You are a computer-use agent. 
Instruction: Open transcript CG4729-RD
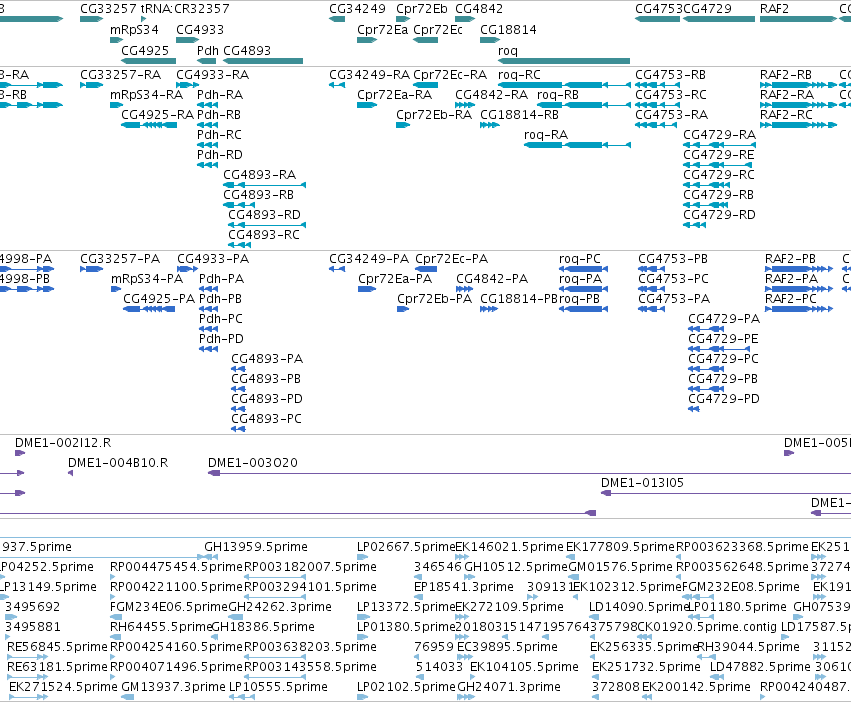719,214
